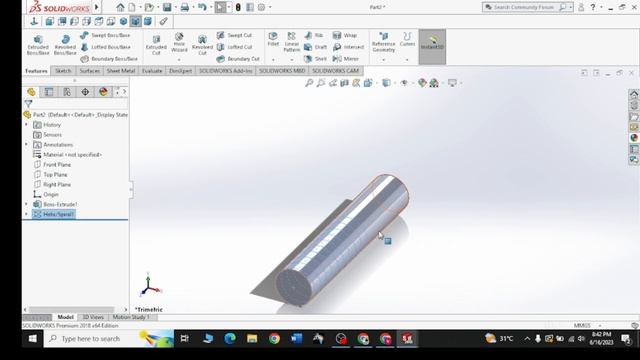Expand the SOLIDWORKS menu arrow
Image resolution: width=640 pixels, height=360 pixels.
(97, 7)
